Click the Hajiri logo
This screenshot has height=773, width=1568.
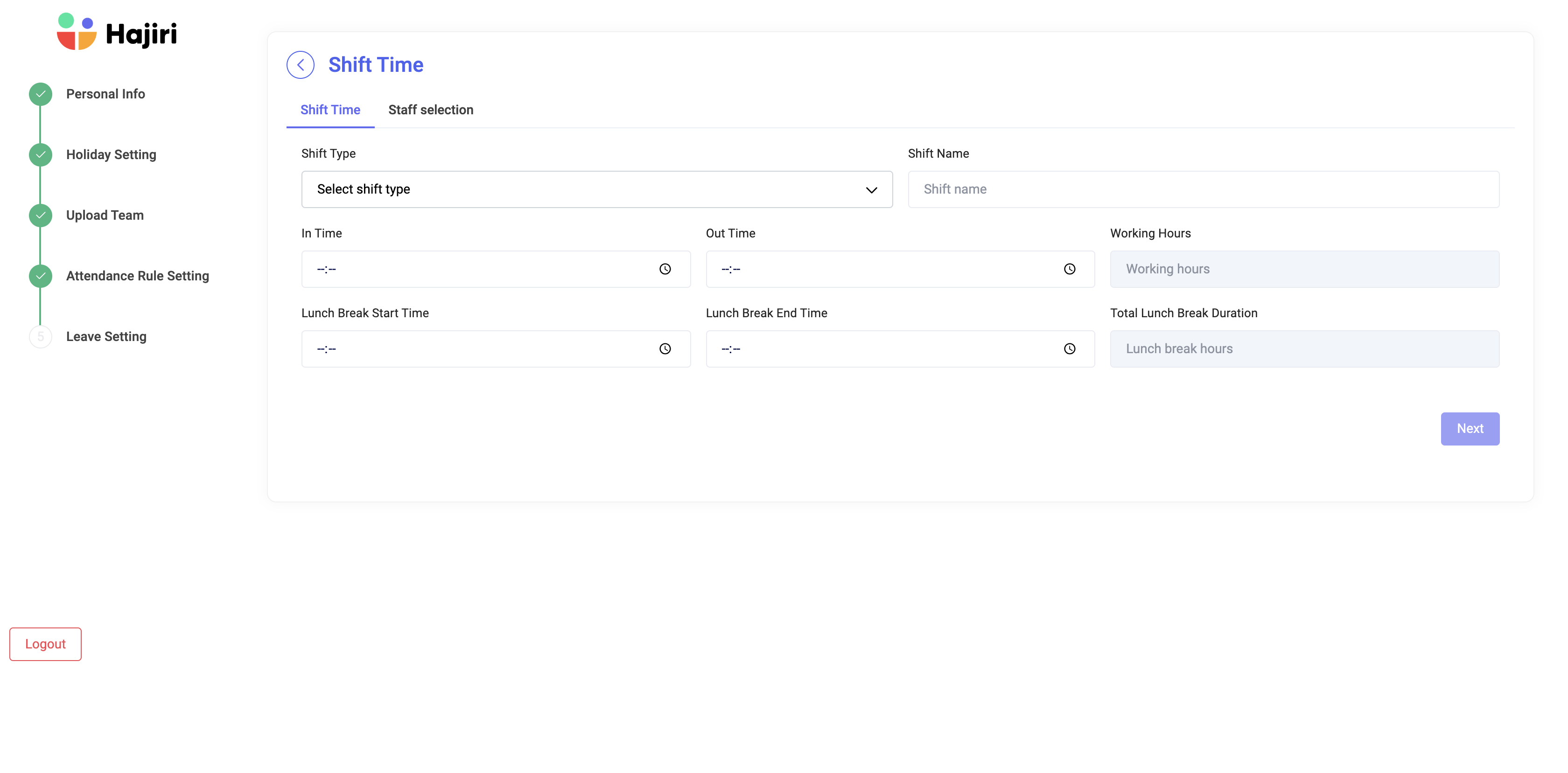pyautogui.click(x=116, y=32)
